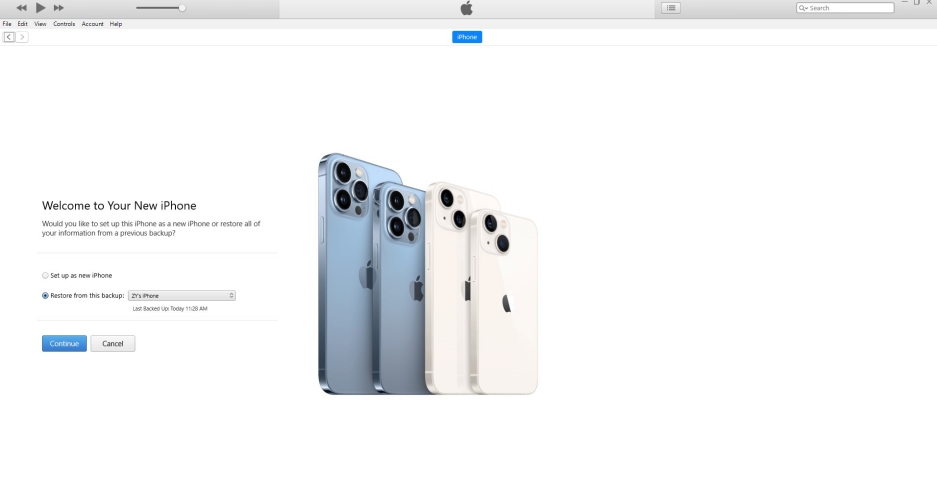Click the Apple logo in the header
937x500 pixels.
tap(467, 8)
